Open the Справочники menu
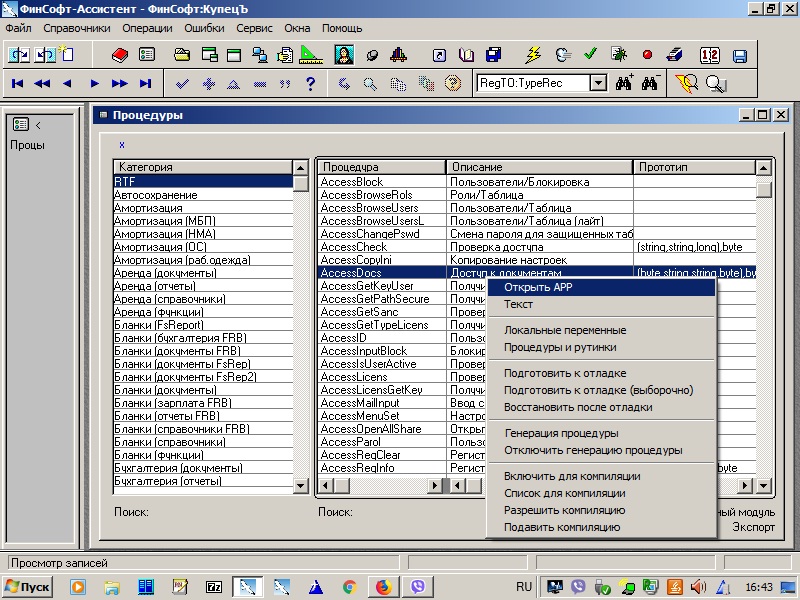 [x=77, y=28]
